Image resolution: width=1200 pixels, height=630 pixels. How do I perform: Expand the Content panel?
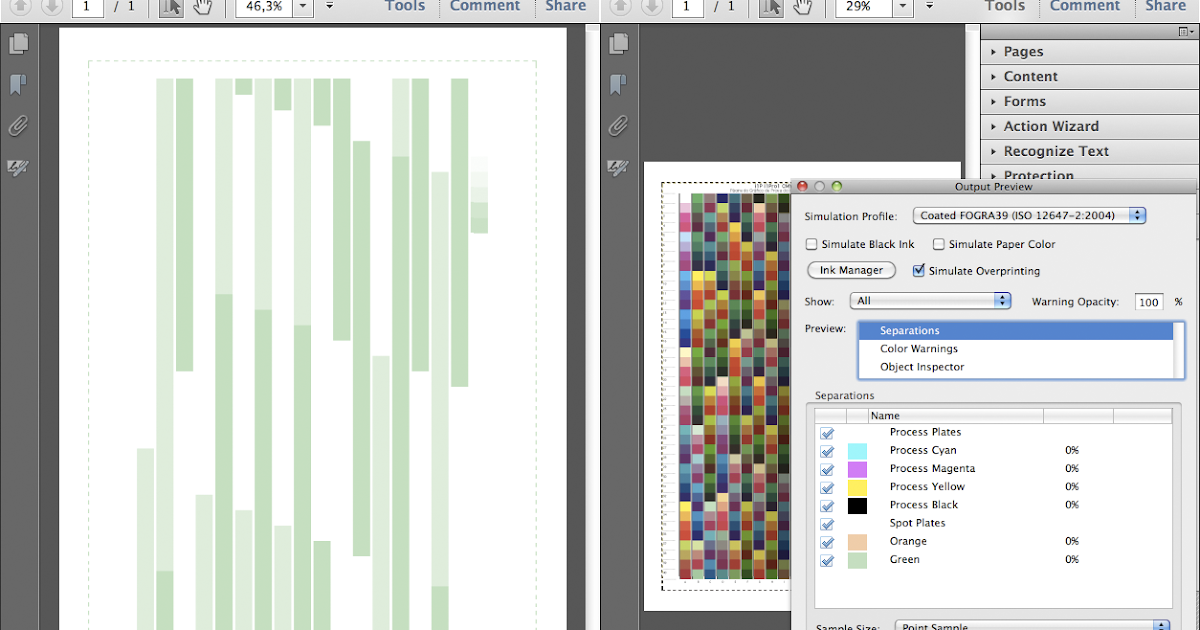point(1089,76)
